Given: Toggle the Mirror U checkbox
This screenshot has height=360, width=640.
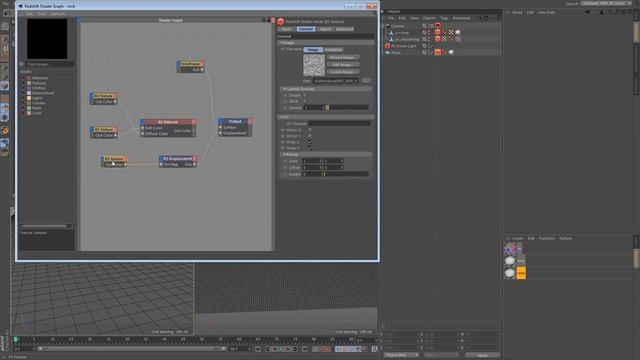Looking at the screenshot, I should click(x=309, y=130).
